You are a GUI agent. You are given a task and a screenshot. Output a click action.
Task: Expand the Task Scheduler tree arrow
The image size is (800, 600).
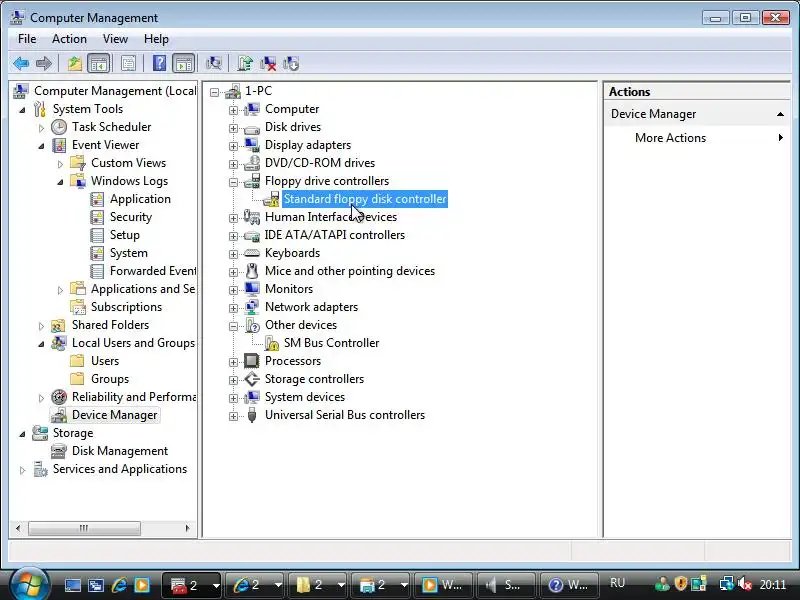click(41, 128)
